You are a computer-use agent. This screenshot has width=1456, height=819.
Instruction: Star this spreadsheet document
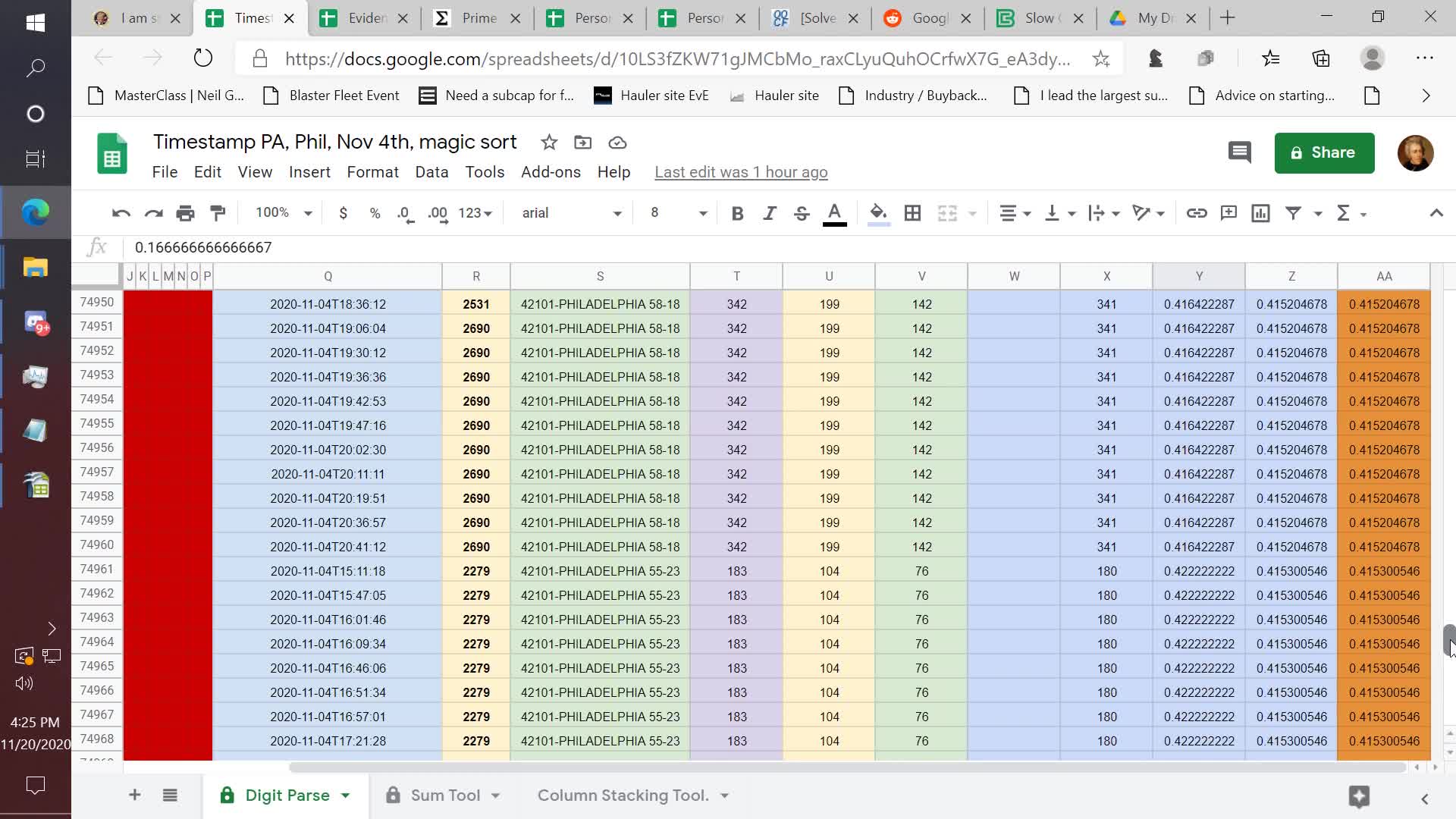(x=549, y=143)
